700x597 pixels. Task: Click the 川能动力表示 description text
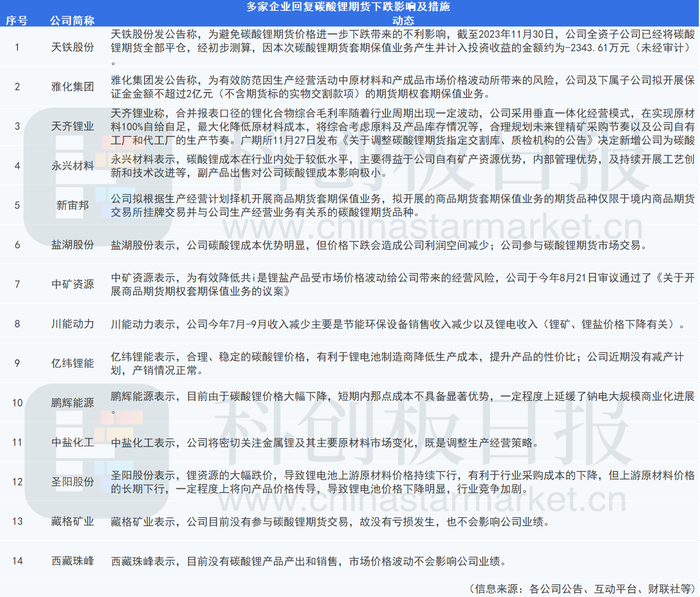click(x=398, y=324)
